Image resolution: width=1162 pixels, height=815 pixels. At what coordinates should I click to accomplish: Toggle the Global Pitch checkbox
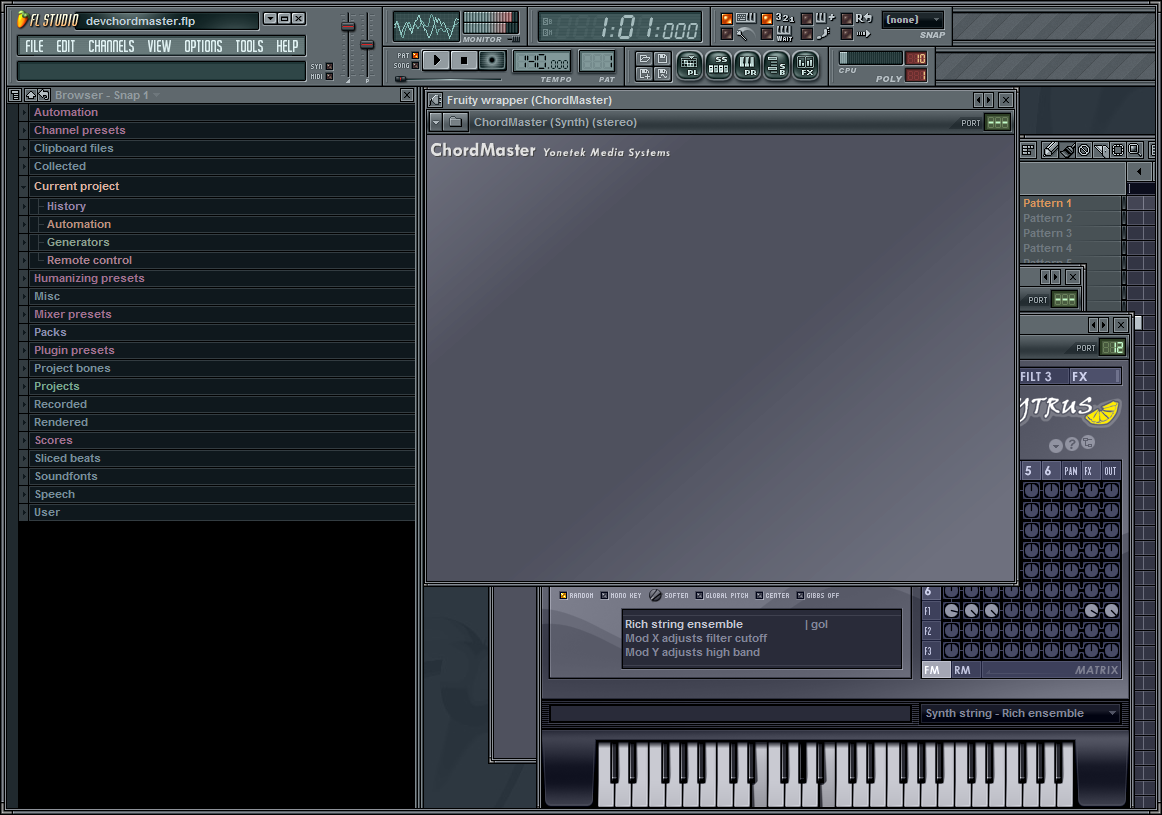(x=699, y=596)
